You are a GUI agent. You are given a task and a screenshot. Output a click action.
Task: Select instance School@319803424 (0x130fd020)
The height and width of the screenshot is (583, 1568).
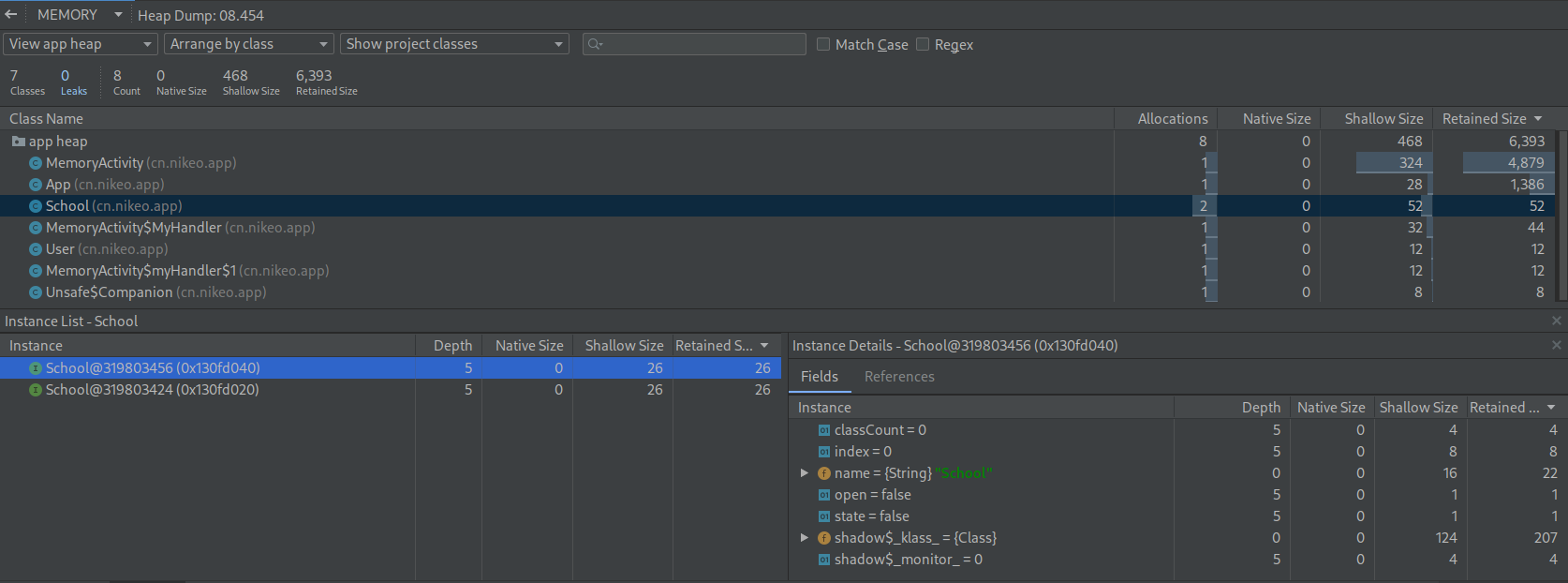391,390
